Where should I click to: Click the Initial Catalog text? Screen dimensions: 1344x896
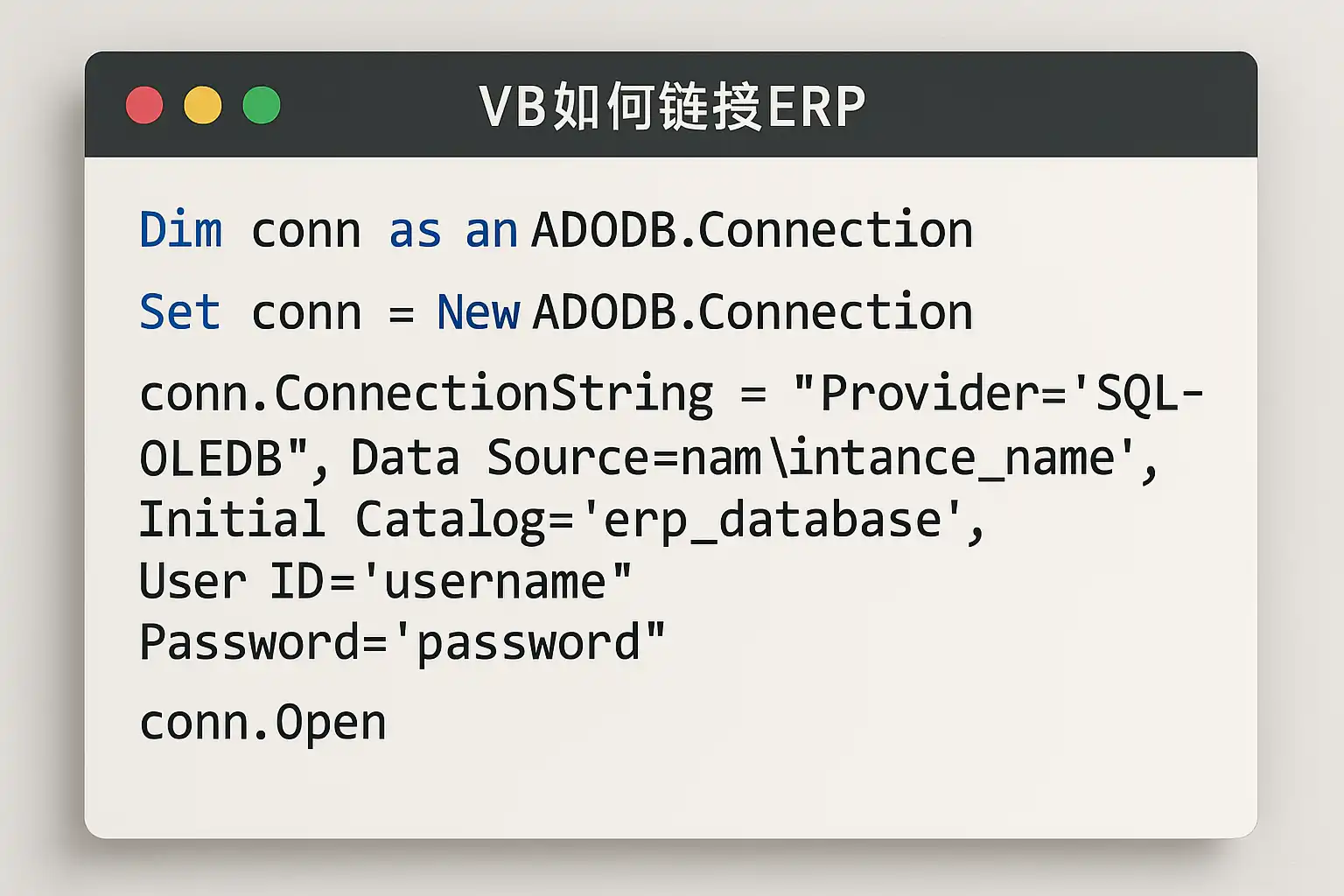point(341,521)
